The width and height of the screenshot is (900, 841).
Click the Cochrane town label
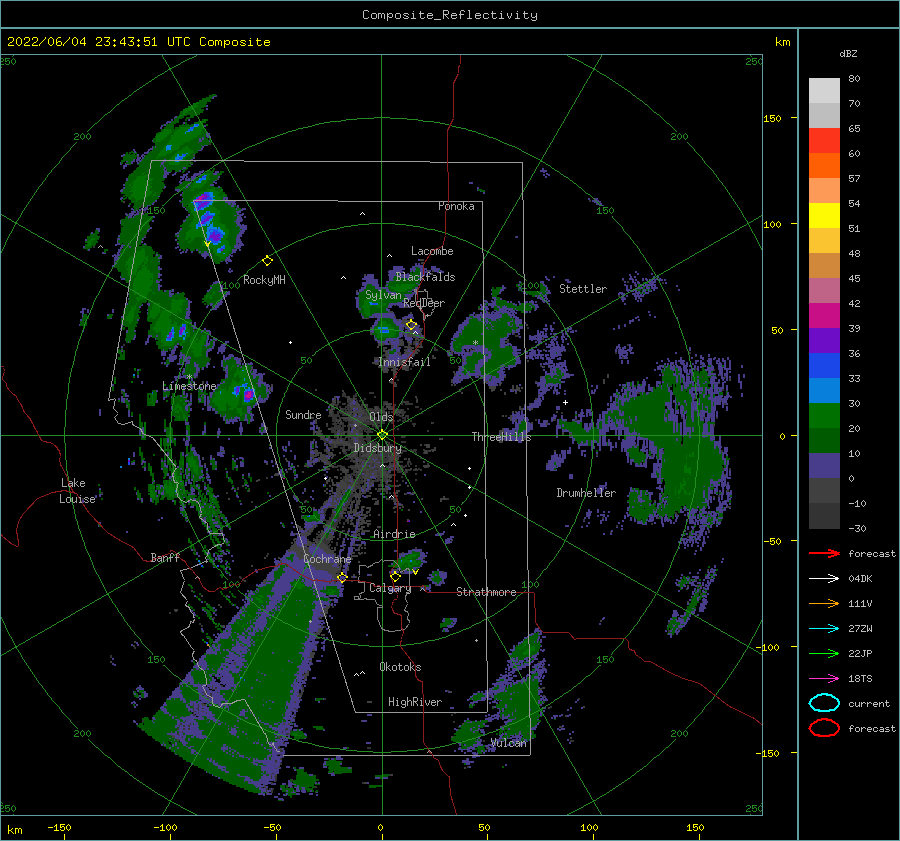[327, 559]
